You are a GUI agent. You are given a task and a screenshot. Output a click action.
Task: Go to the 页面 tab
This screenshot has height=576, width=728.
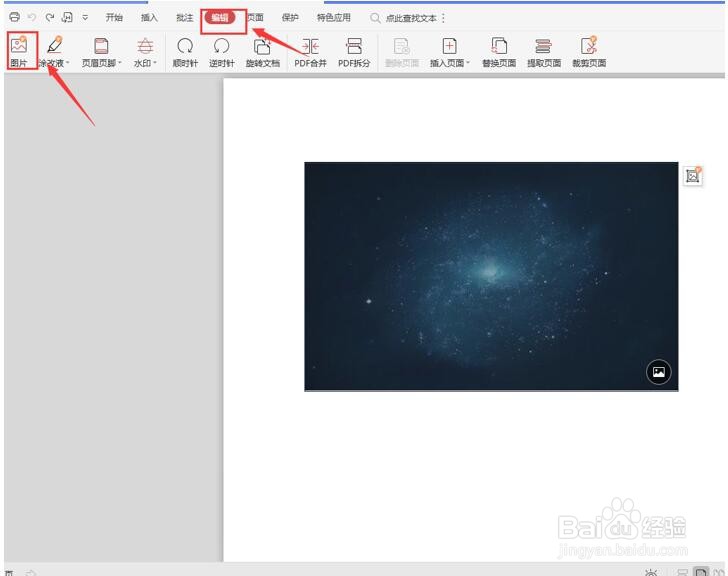255,18
